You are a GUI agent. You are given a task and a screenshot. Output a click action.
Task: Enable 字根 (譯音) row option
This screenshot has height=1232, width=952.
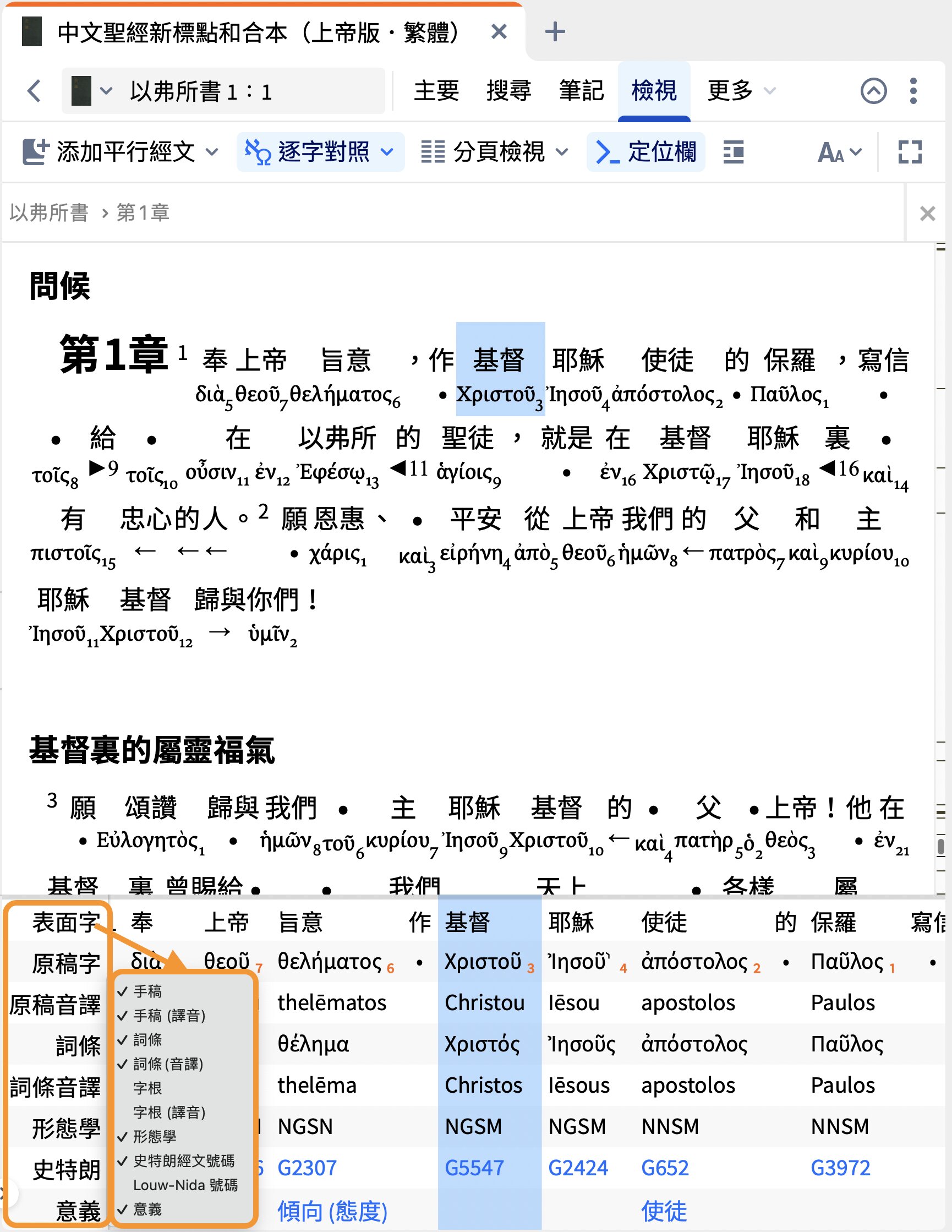[169, 1113]
